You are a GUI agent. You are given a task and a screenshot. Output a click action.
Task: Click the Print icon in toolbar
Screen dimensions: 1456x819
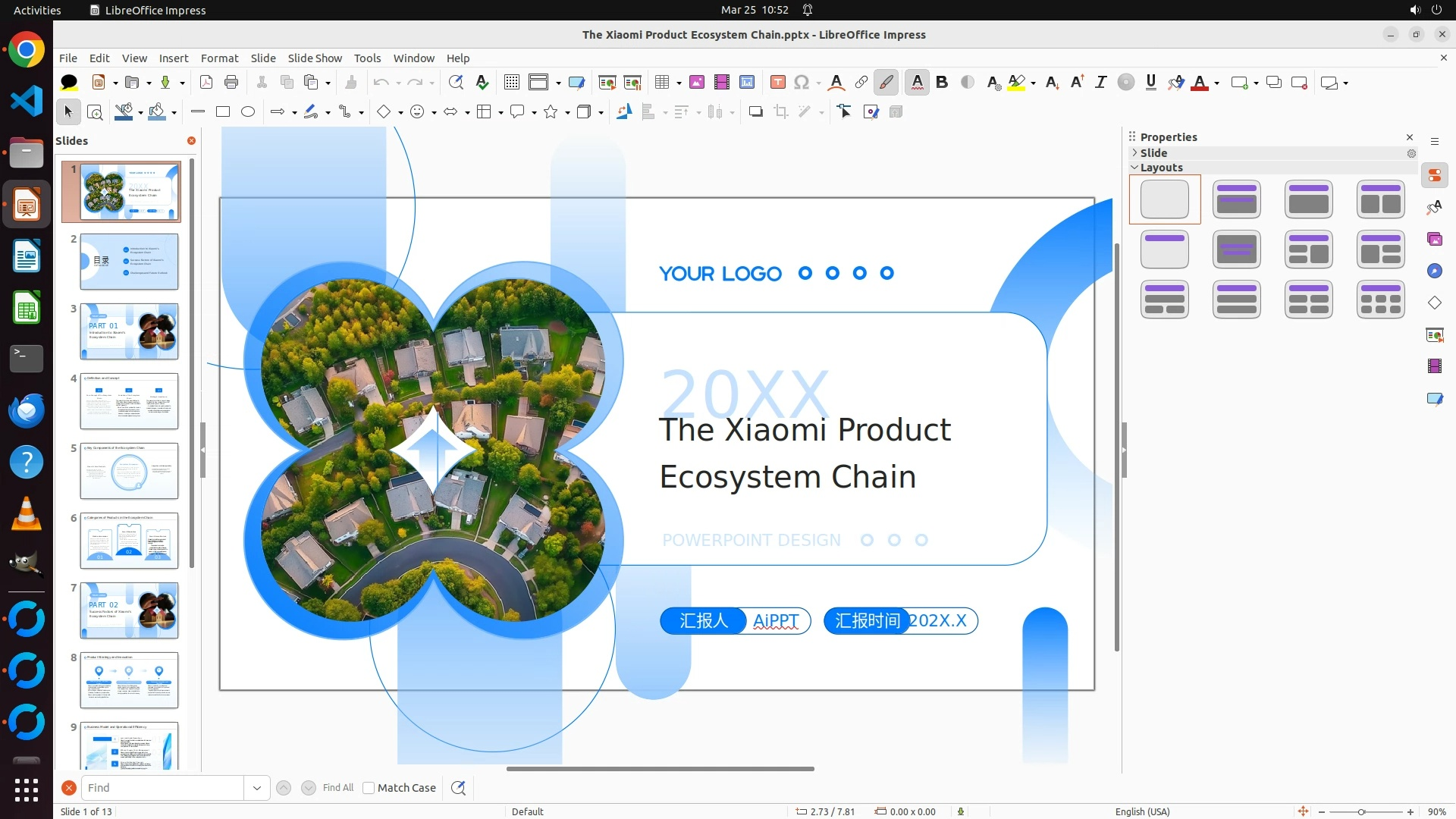click(231, 83)
